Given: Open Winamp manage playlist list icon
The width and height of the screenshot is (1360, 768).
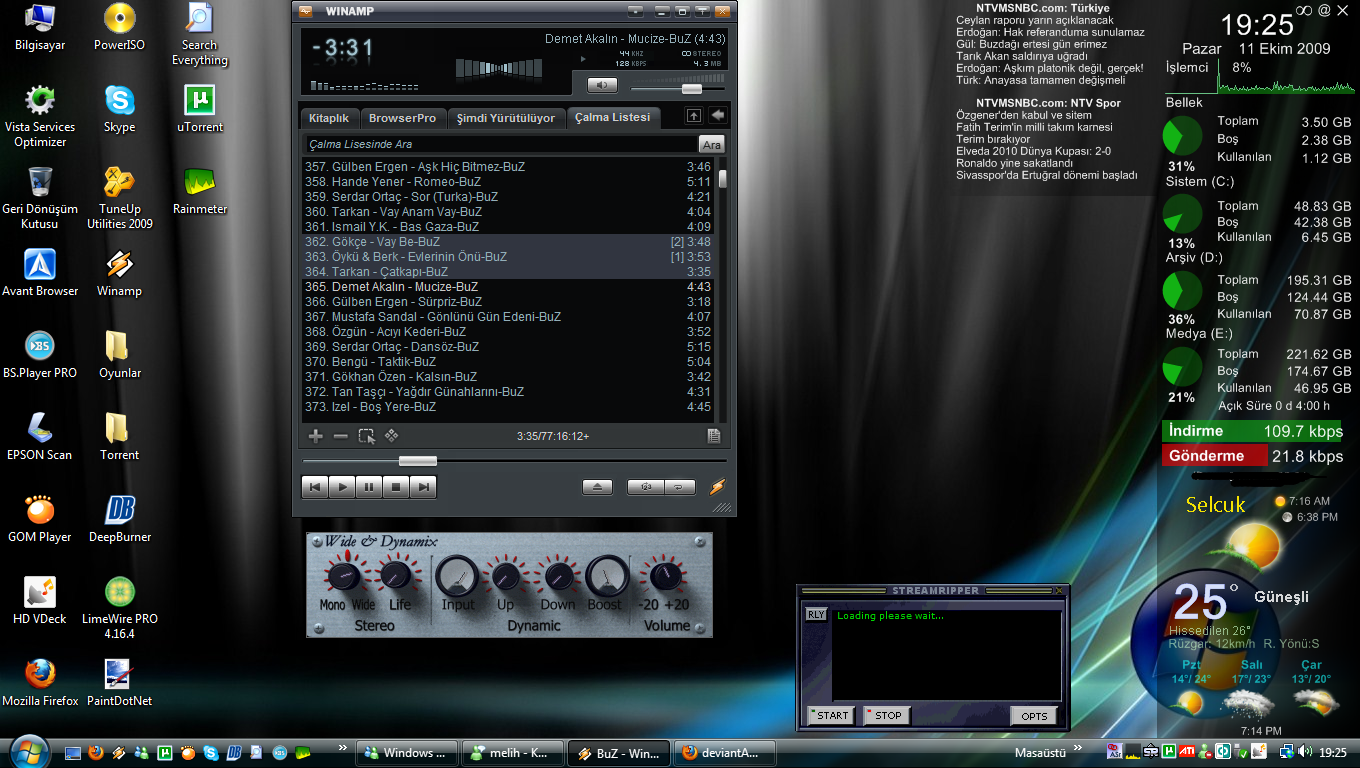Looking at the screenshot, I should (714, 436).
